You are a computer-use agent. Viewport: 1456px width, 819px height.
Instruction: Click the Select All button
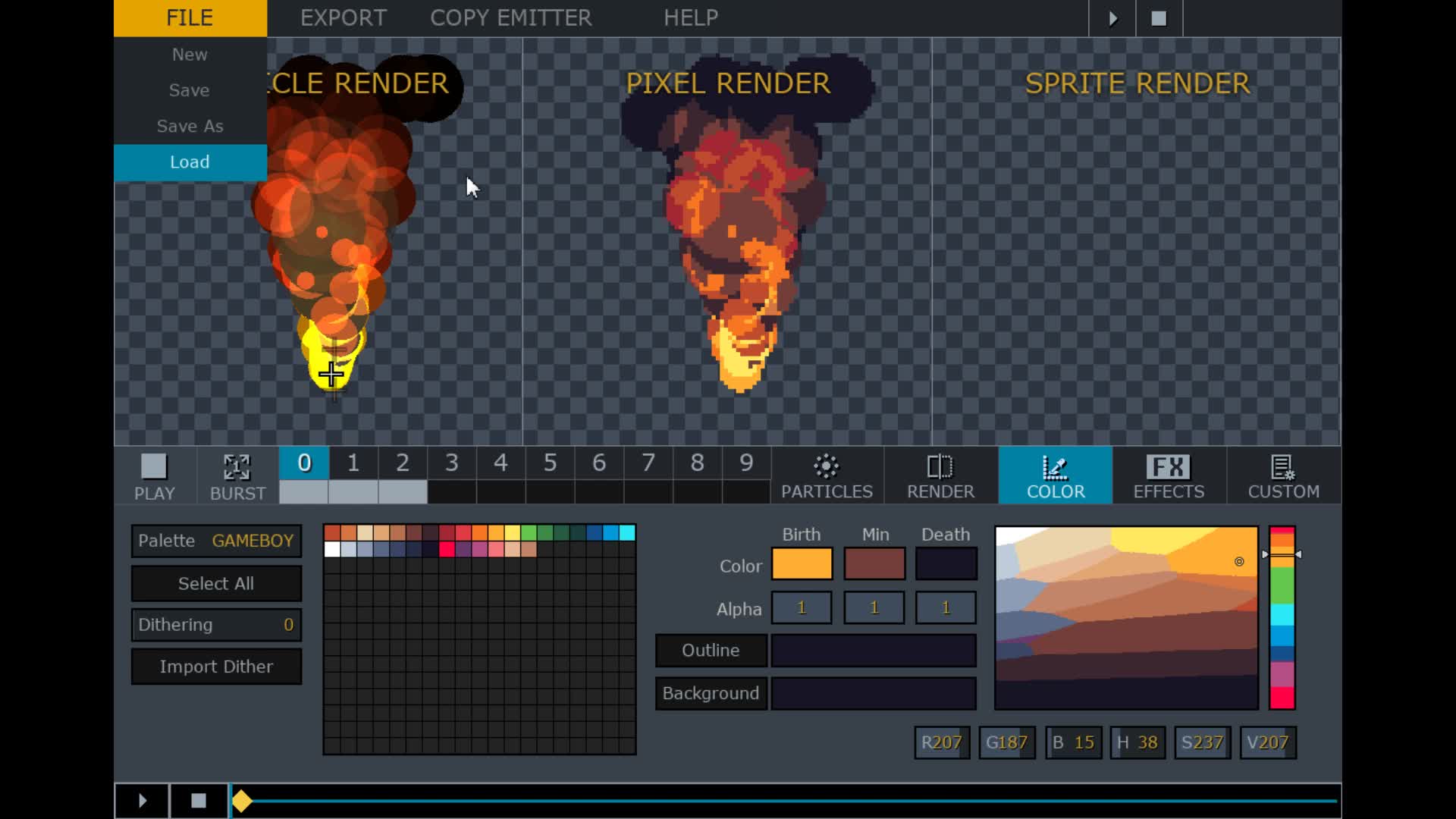tap(216, 583)
